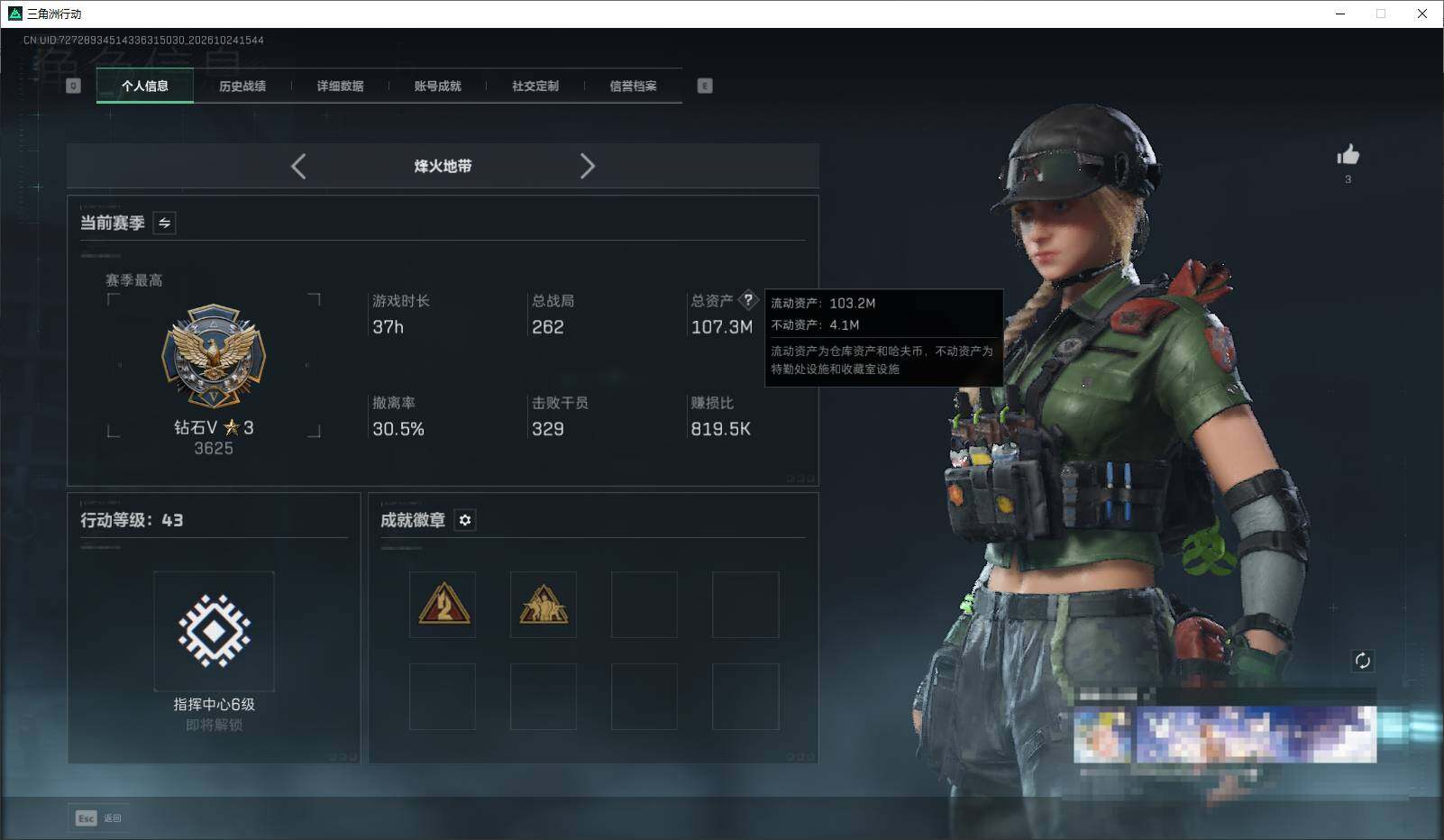
Task: Select the first achievement badge with number 2
Action: pos(443,605)
